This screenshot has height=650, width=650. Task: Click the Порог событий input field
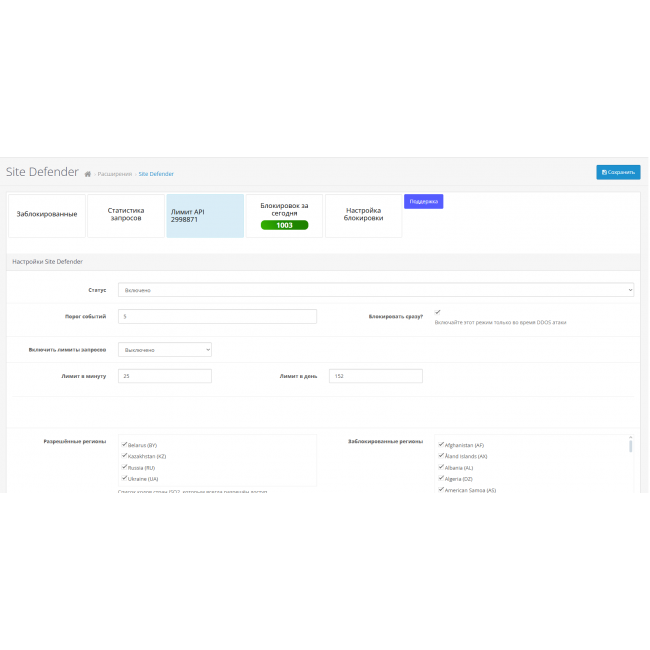(217, 316)
